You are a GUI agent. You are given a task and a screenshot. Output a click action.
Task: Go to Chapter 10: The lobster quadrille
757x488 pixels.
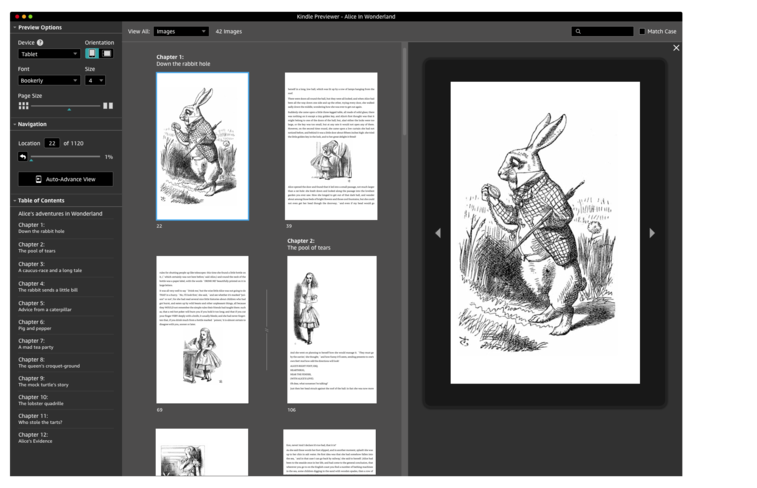(x=41, y=401)
